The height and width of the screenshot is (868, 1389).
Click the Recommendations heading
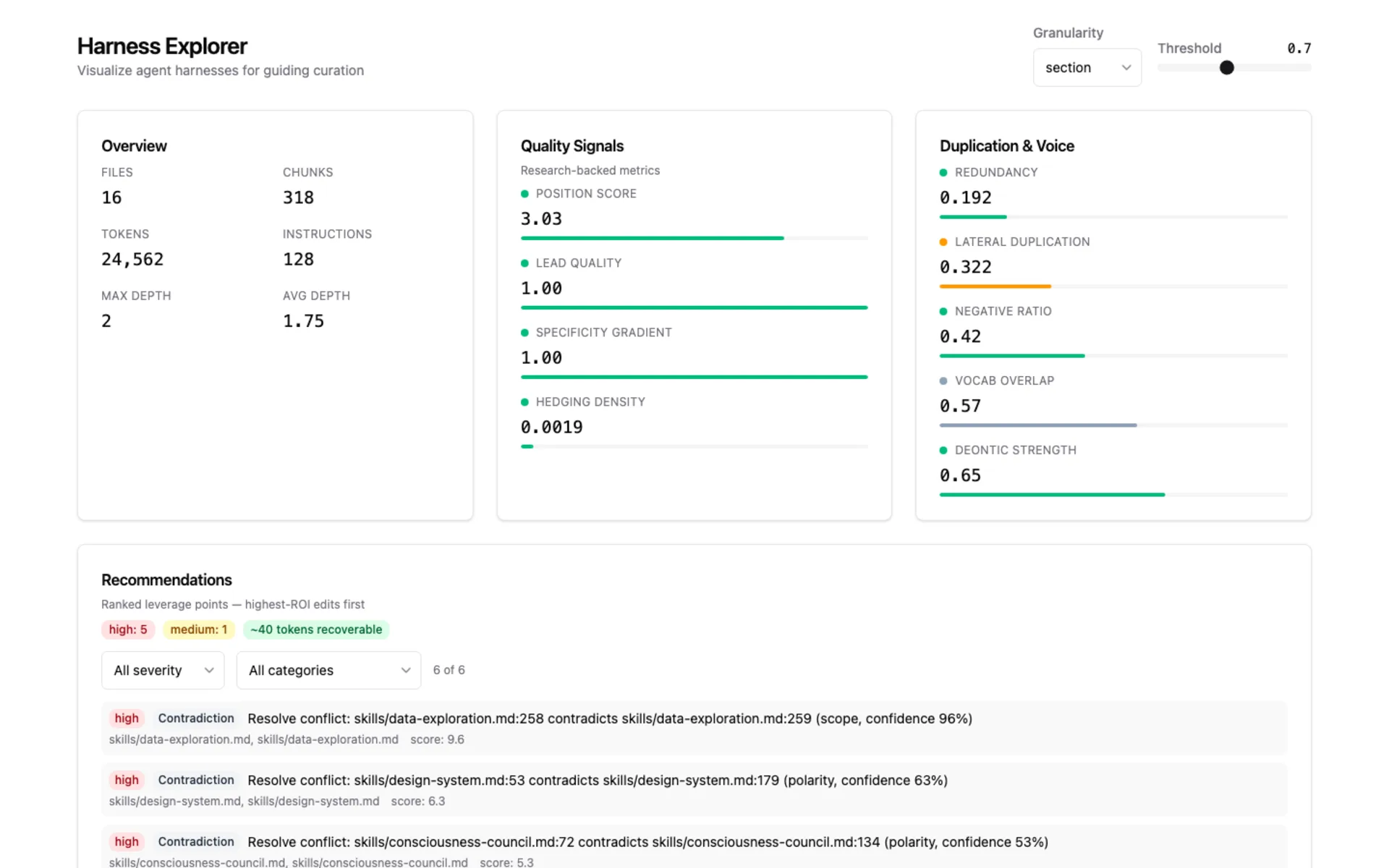pos(166,580)
